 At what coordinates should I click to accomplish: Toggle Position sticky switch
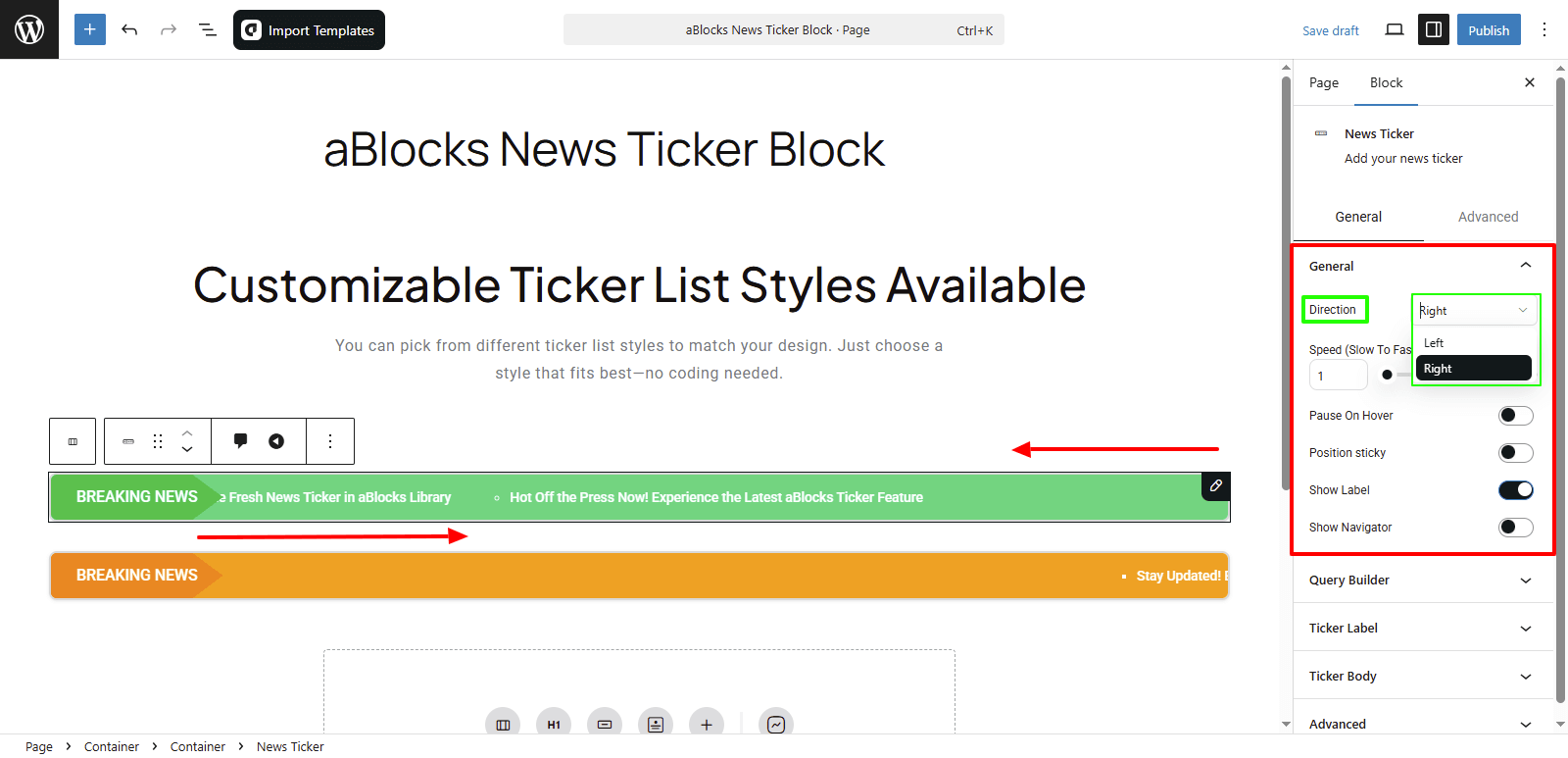tap(1516, 453)
